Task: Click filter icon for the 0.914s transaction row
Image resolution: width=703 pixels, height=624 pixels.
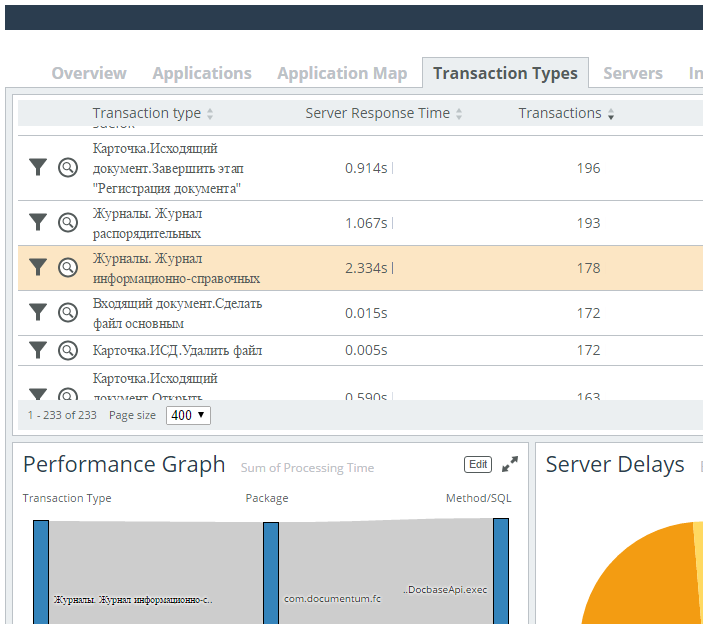Action: click(38, 168)
